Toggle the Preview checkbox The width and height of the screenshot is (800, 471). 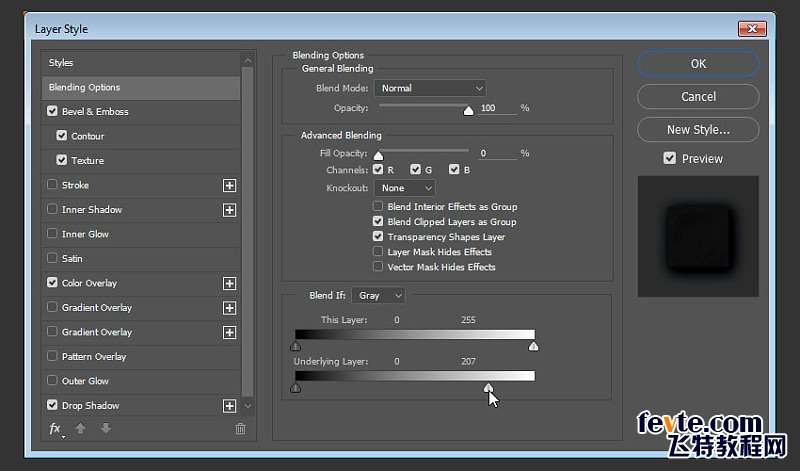(x=669, y=158)
